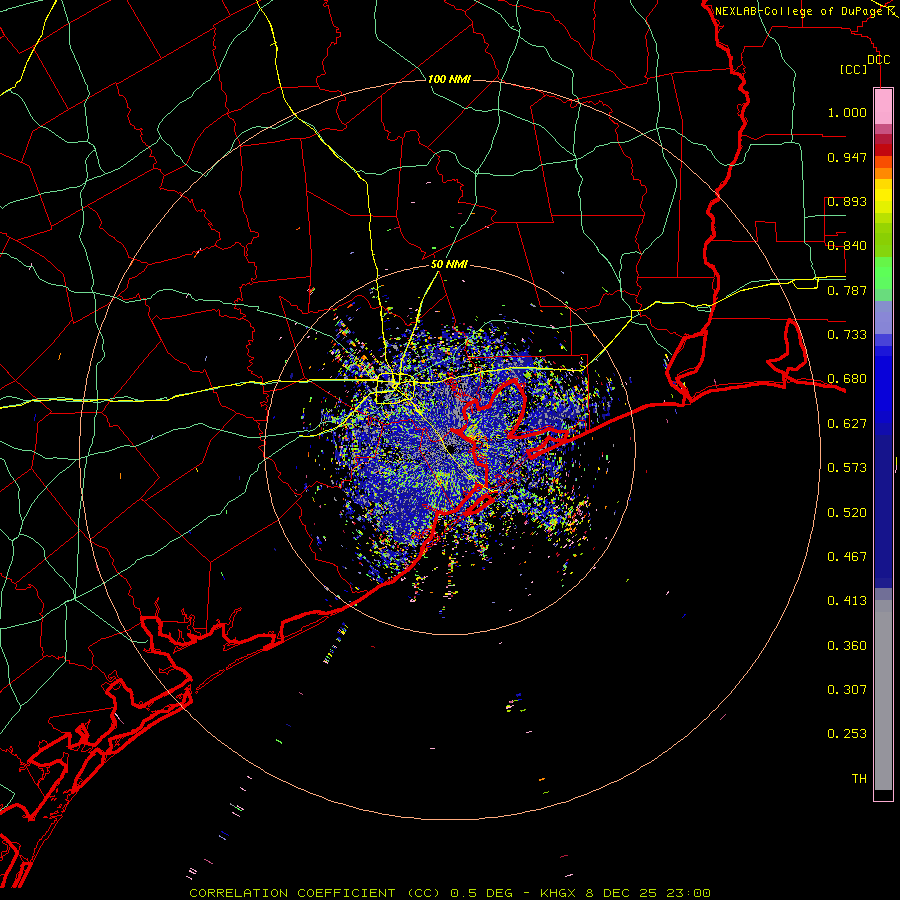This screenshot has height=900, width=900.
Task: Click the 0.467 scale value
Action: point(847,557)
